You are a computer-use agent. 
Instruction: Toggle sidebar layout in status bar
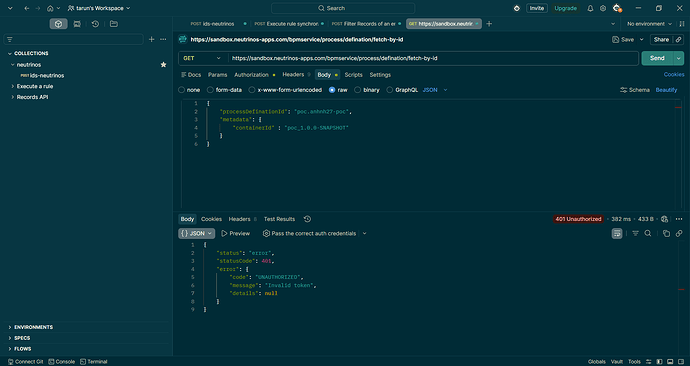[659, 362]
